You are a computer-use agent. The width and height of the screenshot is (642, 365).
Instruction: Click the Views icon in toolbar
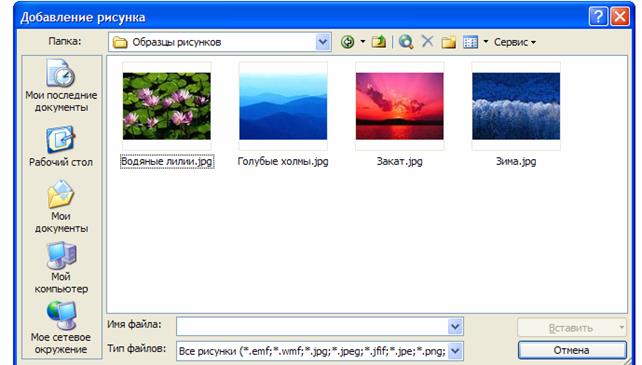pyautogui.click(x=470, y=42)
